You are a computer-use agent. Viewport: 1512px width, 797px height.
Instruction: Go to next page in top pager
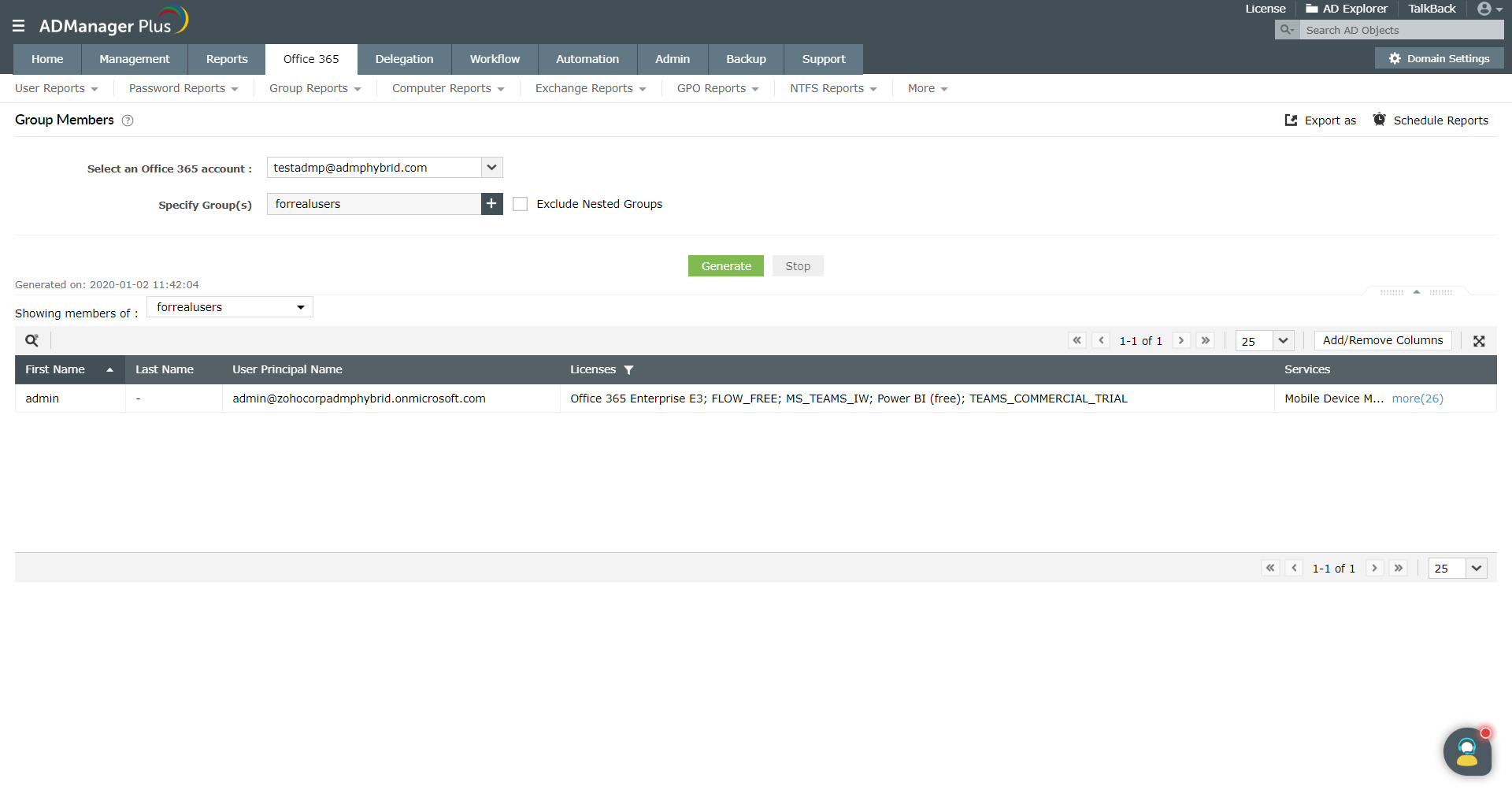[x=1181, y=340]
